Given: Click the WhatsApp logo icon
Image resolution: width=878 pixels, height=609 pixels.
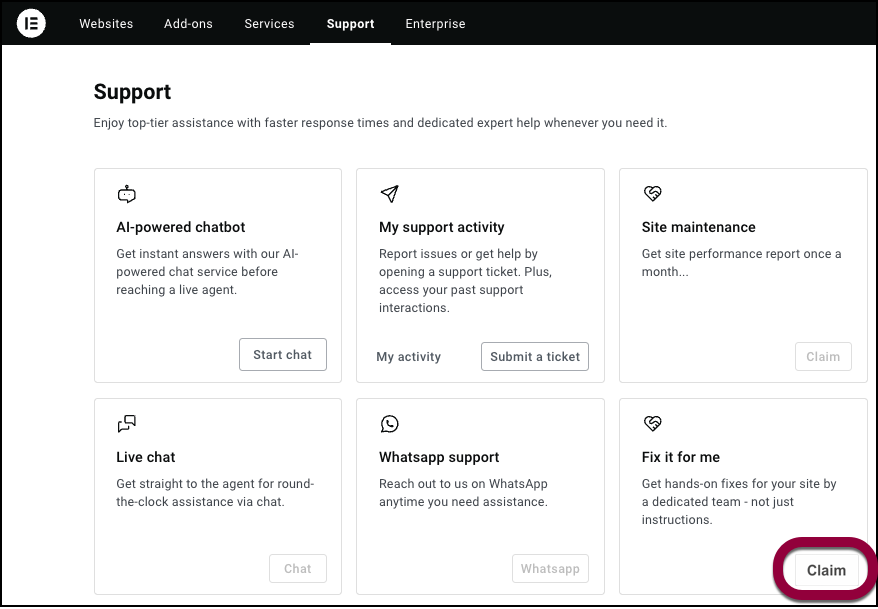Looking at the screenshot, I should 390,424.
